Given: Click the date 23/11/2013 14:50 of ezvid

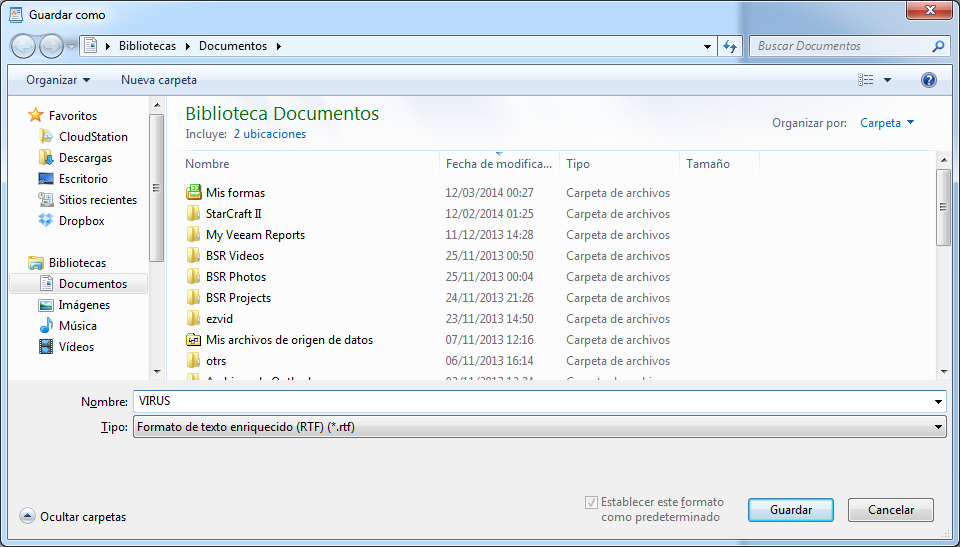Looking at the screenshot, I should 490,319.
